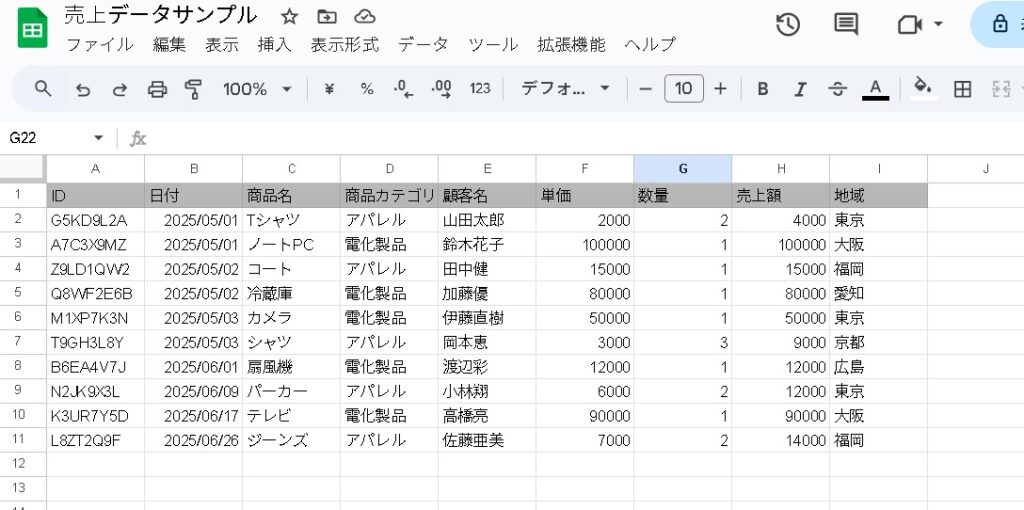1024x510 pixels.
Task: Toggle bold formatting button
Action: pyautogui.click(x=762, y=89)
